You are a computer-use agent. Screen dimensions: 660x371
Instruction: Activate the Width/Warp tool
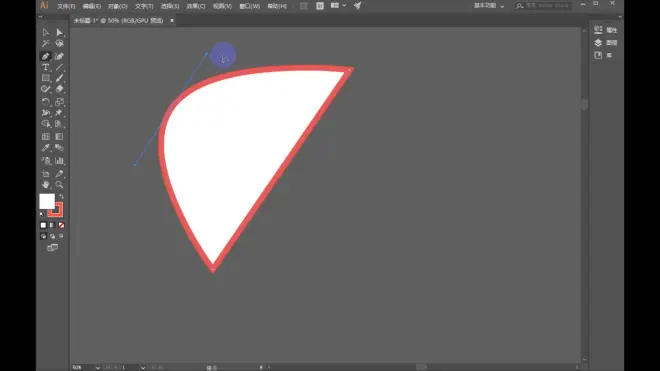pos(45,113)
